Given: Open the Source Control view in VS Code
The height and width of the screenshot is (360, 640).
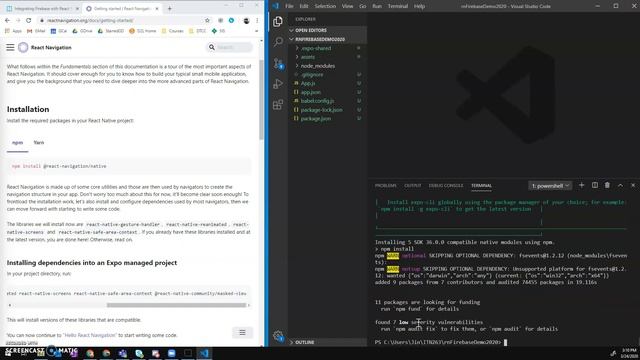Looking at the screenshot, I should tap(278, 63).
